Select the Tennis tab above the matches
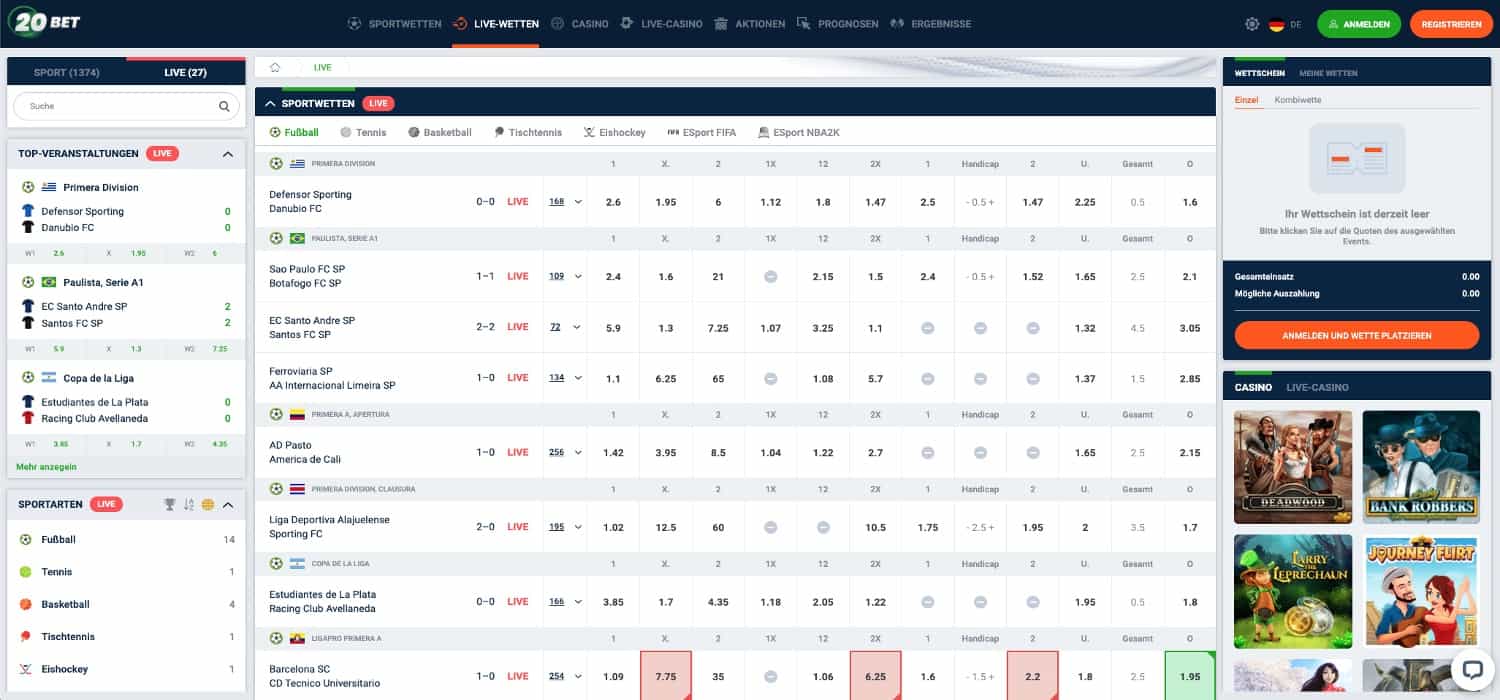This screenshot has height=700, width=1500. click(x=363, y=132)
